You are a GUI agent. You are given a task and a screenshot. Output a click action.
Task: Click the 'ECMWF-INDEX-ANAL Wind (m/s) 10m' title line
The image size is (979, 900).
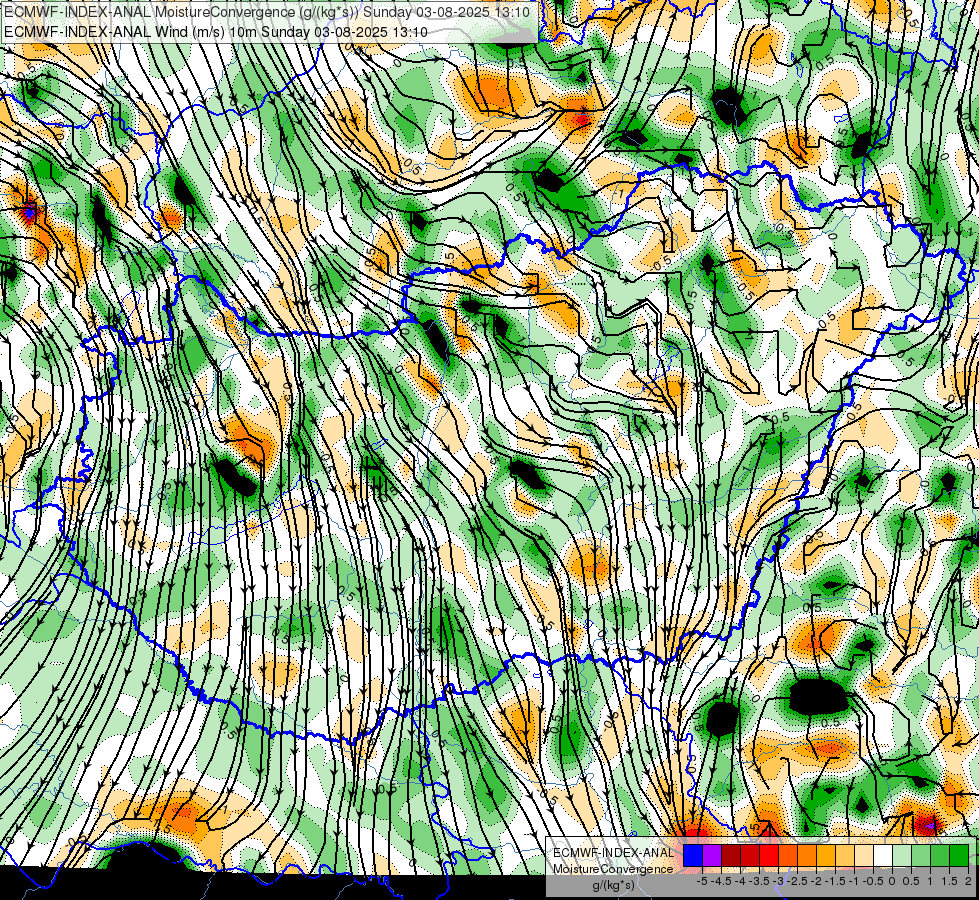click(x=216, y=32)
